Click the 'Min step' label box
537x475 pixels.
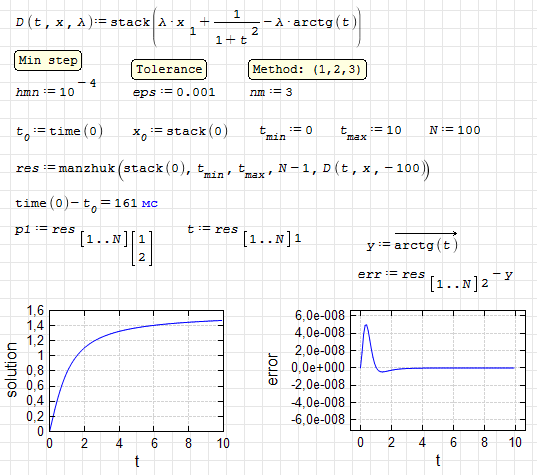click(x=48, y=61)
